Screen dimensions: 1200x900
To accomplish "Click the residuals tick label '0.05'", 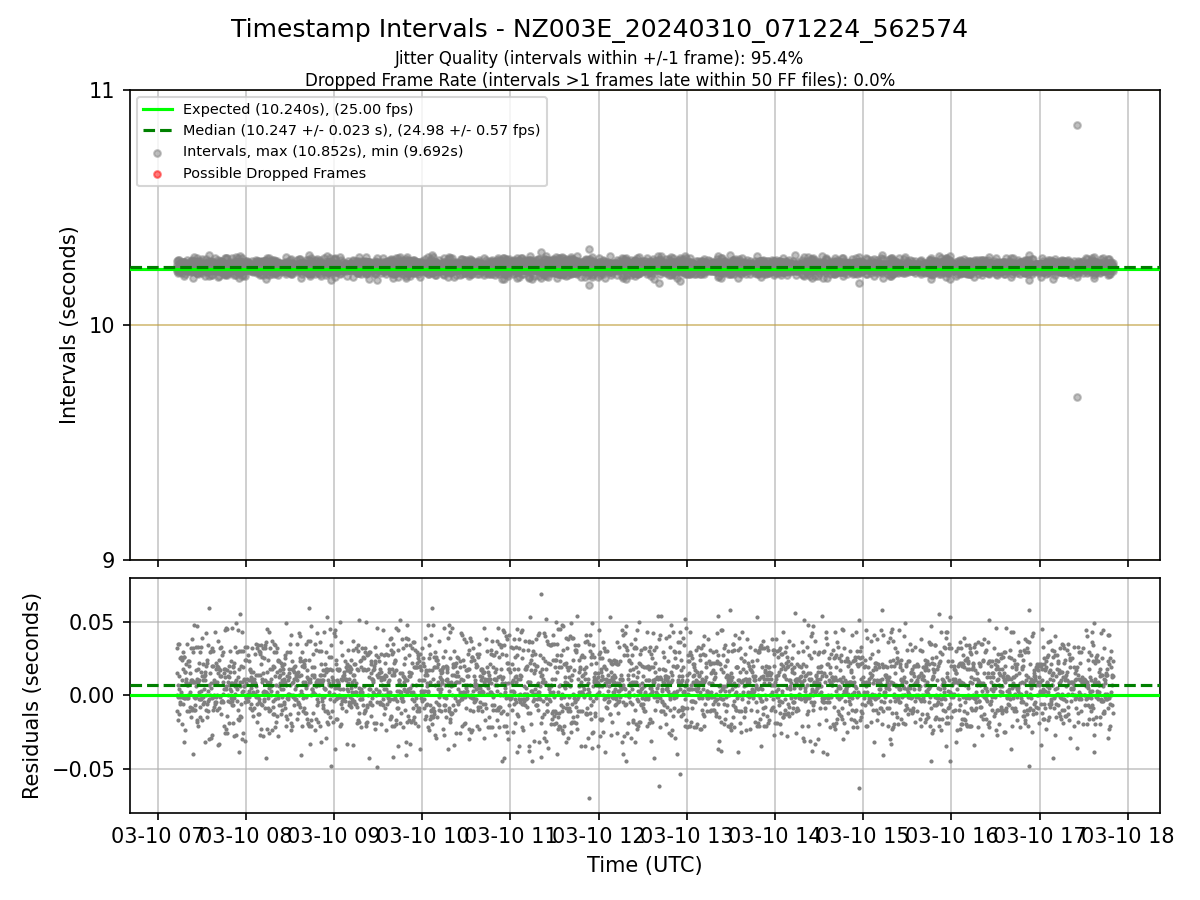I will pyautogui.click(x=93, y=622).
